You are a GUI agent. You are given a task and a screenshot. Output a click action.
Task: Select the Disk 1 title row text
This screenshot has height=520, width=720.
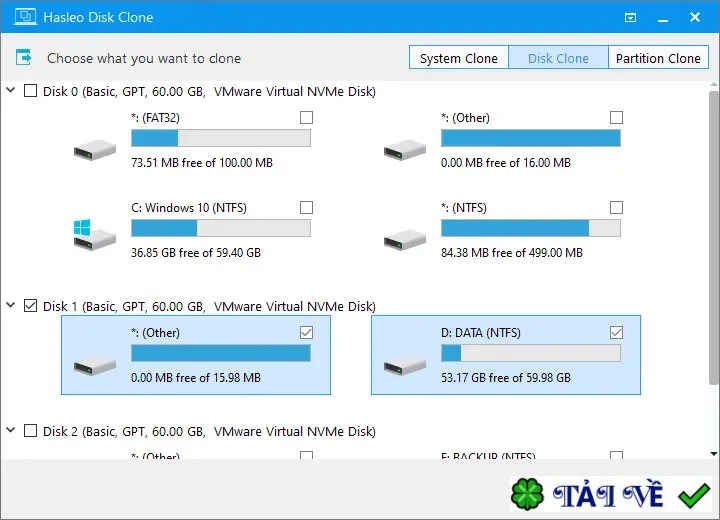tap(209, 306)
